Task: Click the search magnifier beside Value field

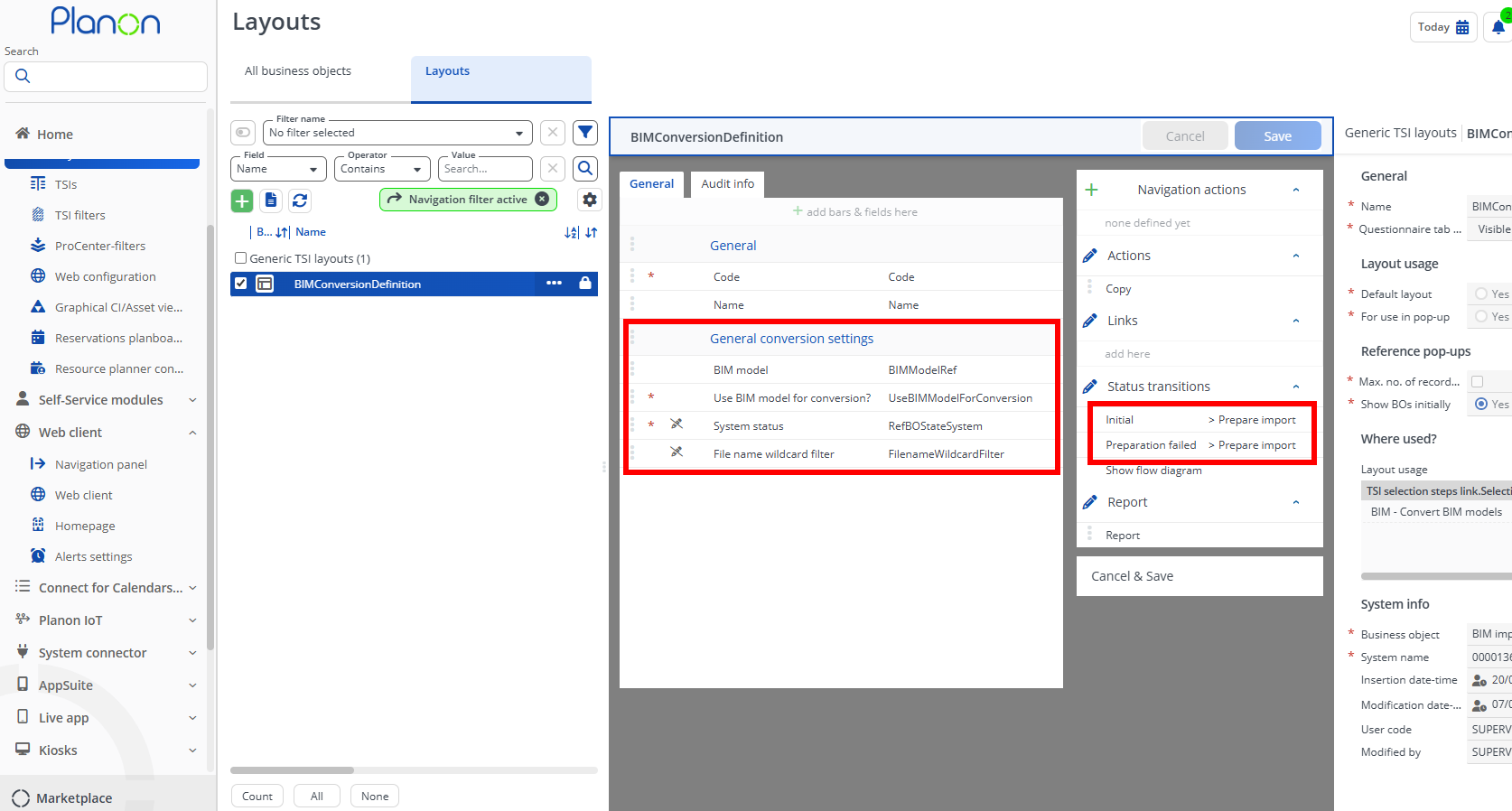Action: pyautogui.click(x=585, y=168)
